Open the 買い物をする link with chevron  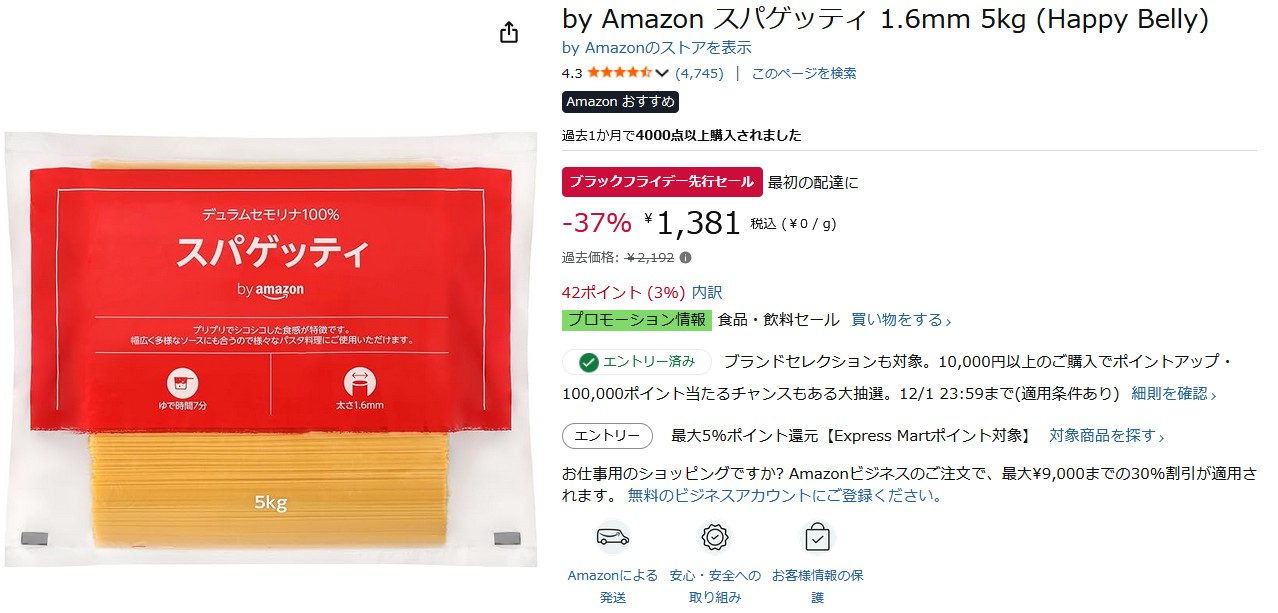(x=901, y=320)
